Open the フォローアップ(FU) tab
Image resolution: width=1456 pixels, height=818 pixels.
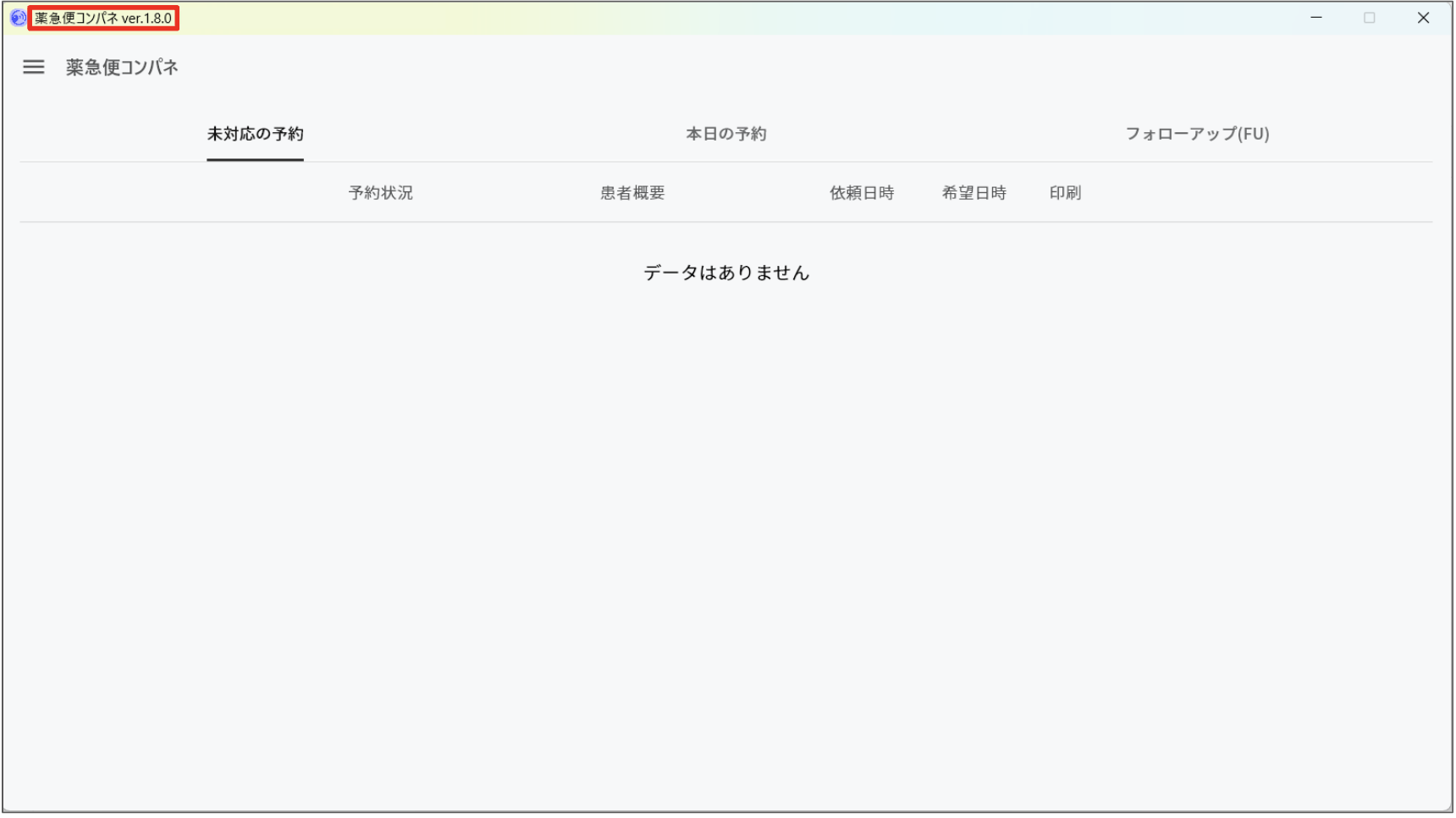[x=1197, y=133]
